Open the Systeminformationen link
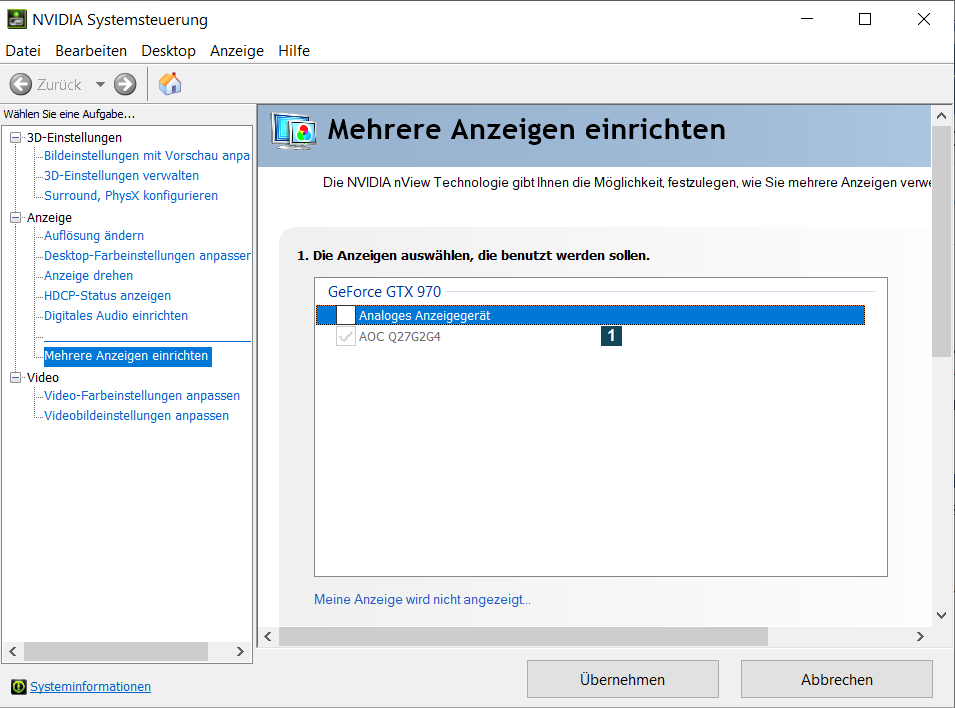This screenshot has height=708, width=955. [91, 687]
